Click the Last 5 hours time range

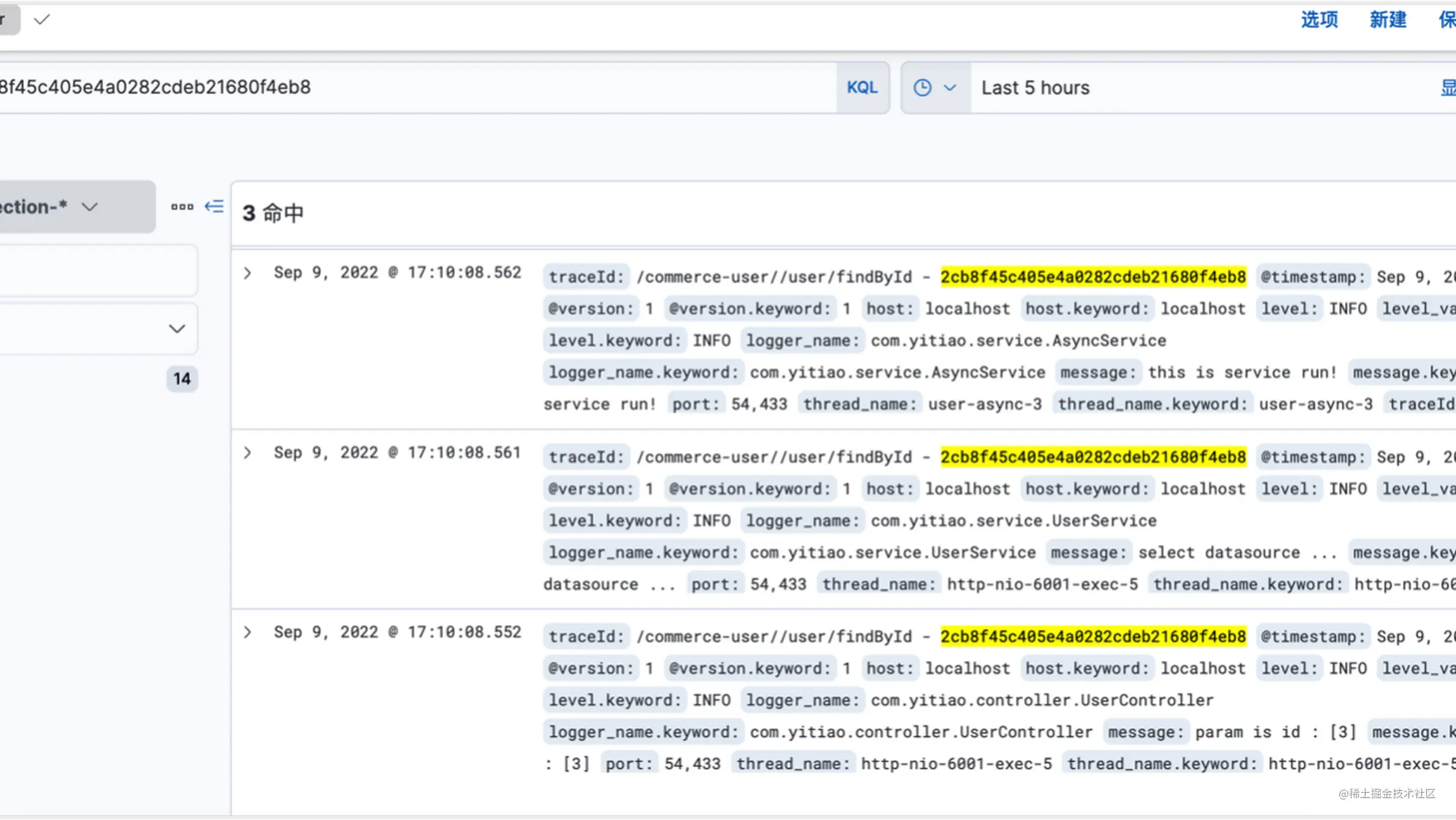click(x=1035, y=88)
